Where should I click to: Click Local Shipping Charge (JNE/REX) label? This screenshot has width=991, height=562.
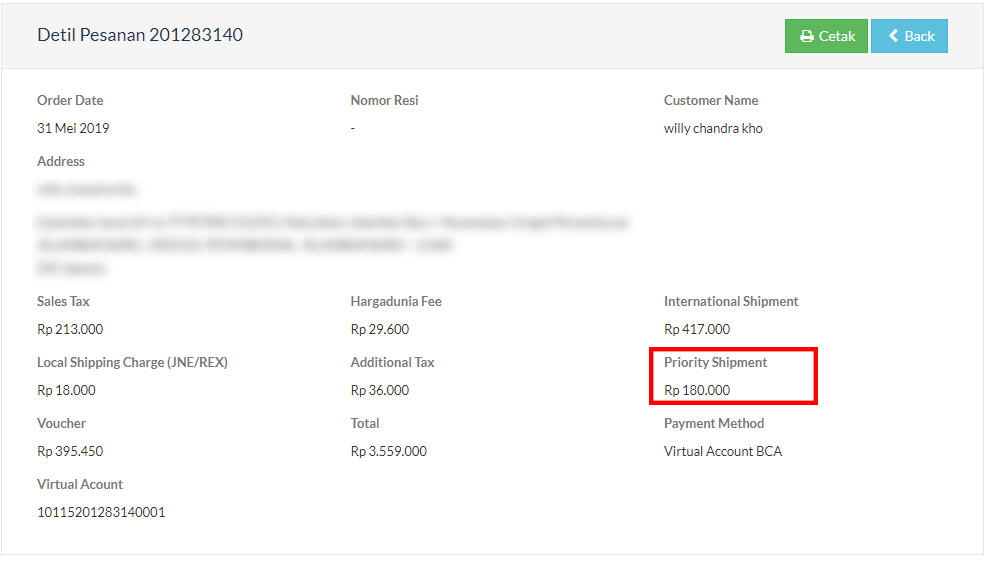point(132,362)
